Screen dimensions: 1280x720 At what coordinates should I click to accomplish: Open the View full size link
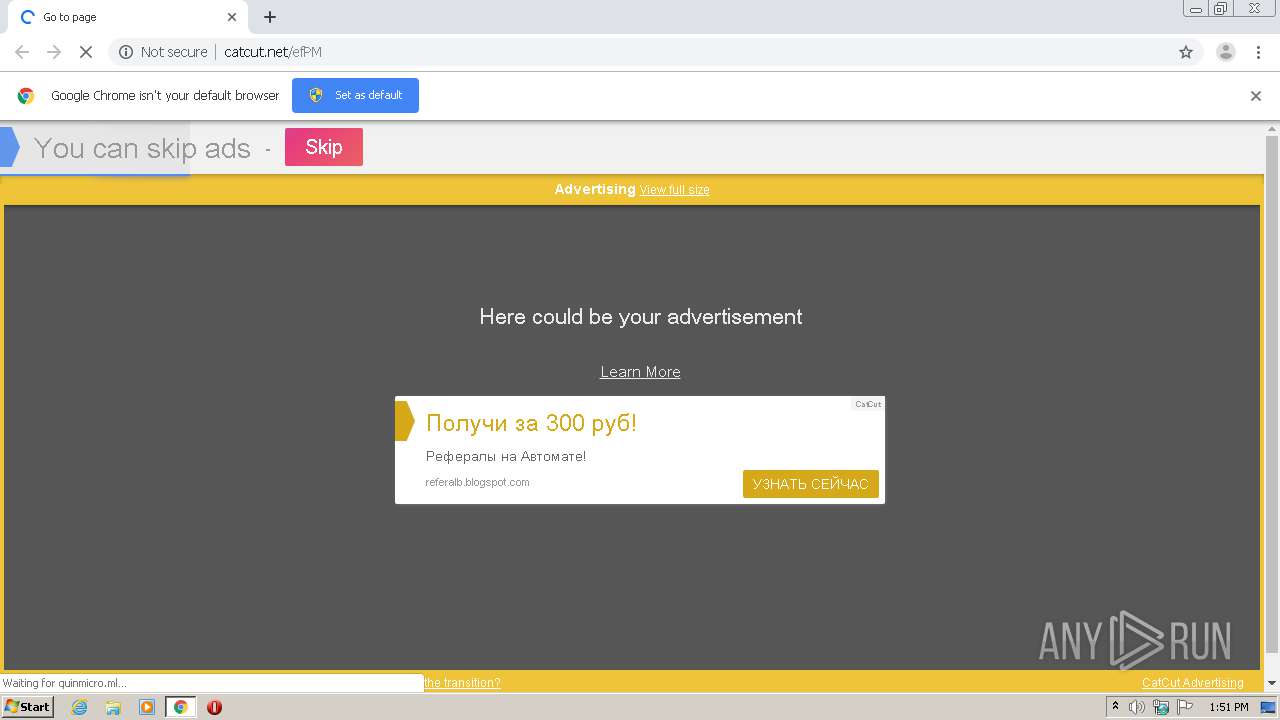click(675, 190)
